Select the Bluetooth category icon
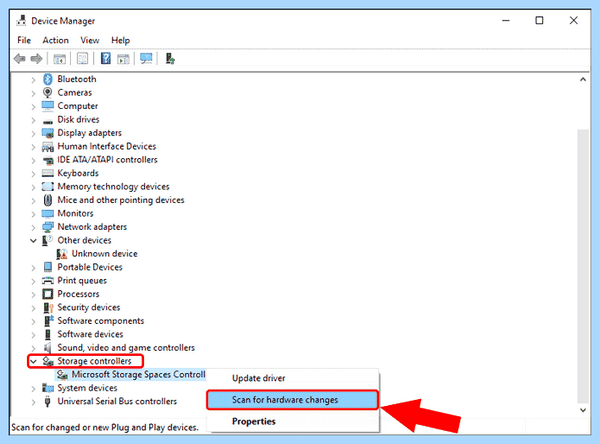Viewport: 600px width, 444px height. tap(47, 79)
